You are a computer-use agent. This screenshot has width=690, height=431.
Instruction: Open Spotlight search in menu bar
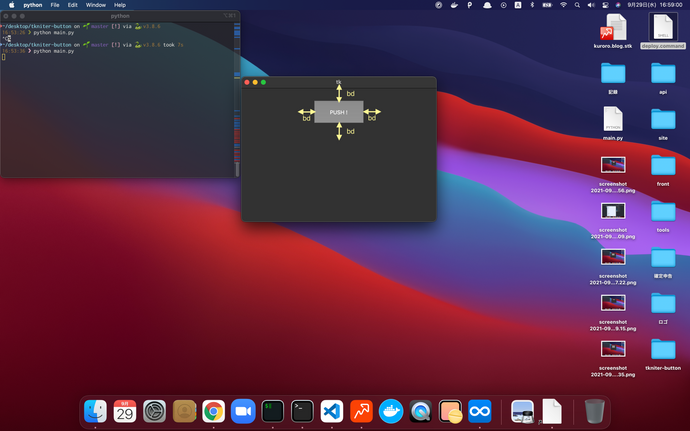point(577,5)
